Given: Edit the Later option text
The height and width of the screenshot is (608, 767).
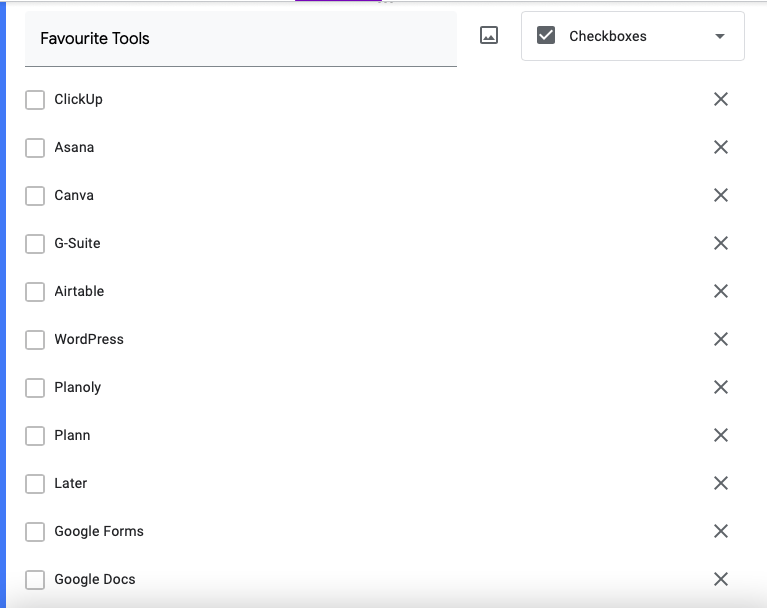Looking at the screenshot, I should coord(70,483).
